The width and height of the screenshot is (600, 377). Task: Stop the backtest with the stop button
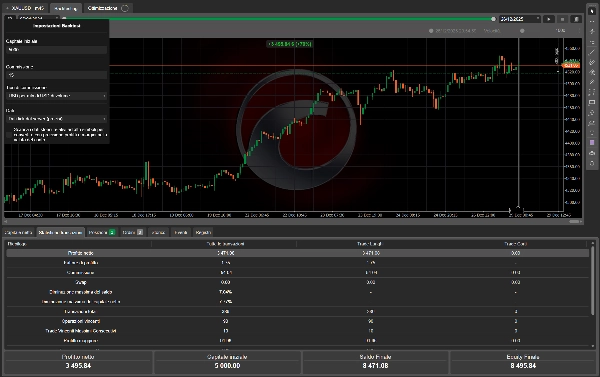click(x=562, y=19)
